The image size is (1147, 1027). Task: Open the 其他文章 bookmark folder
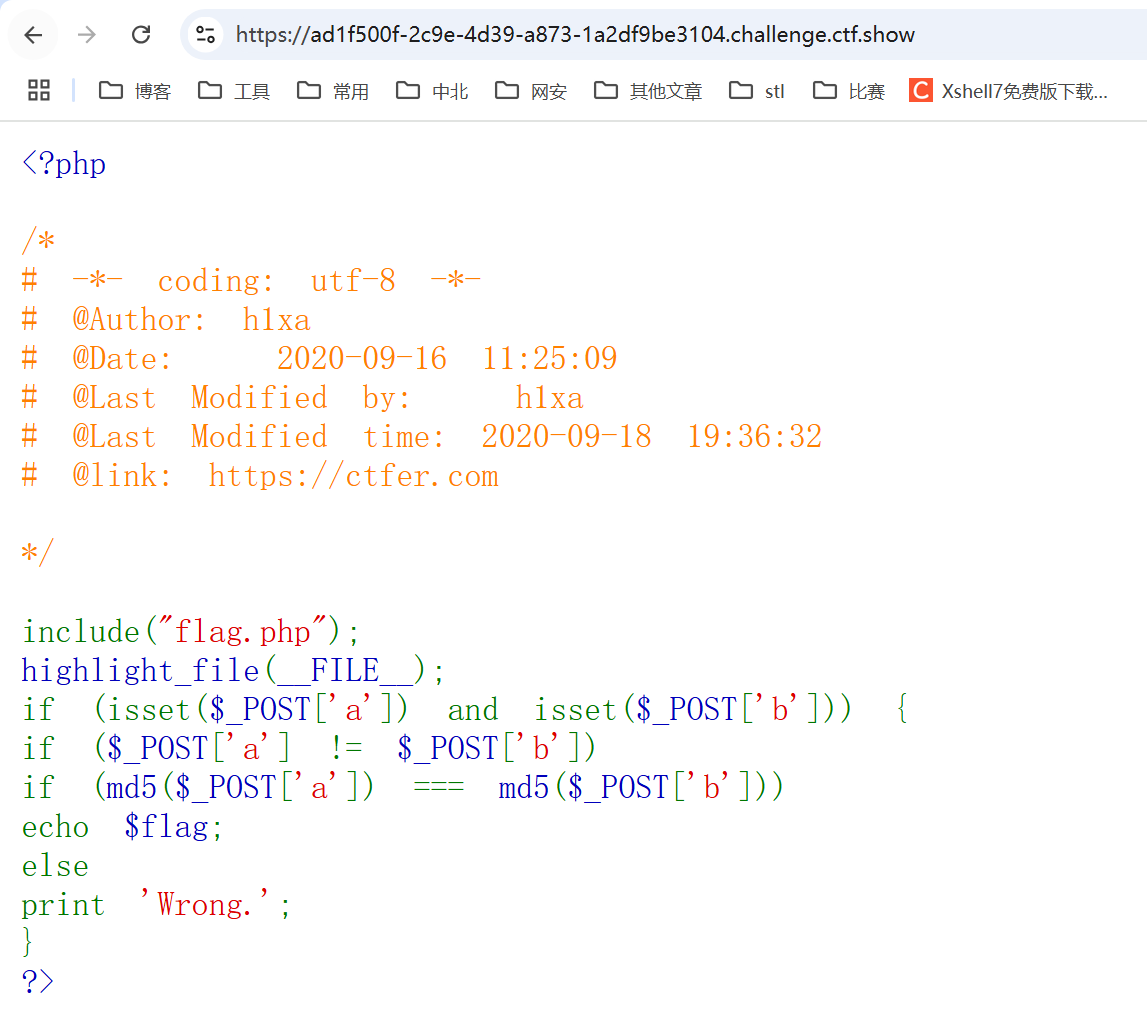coord(648,91)
